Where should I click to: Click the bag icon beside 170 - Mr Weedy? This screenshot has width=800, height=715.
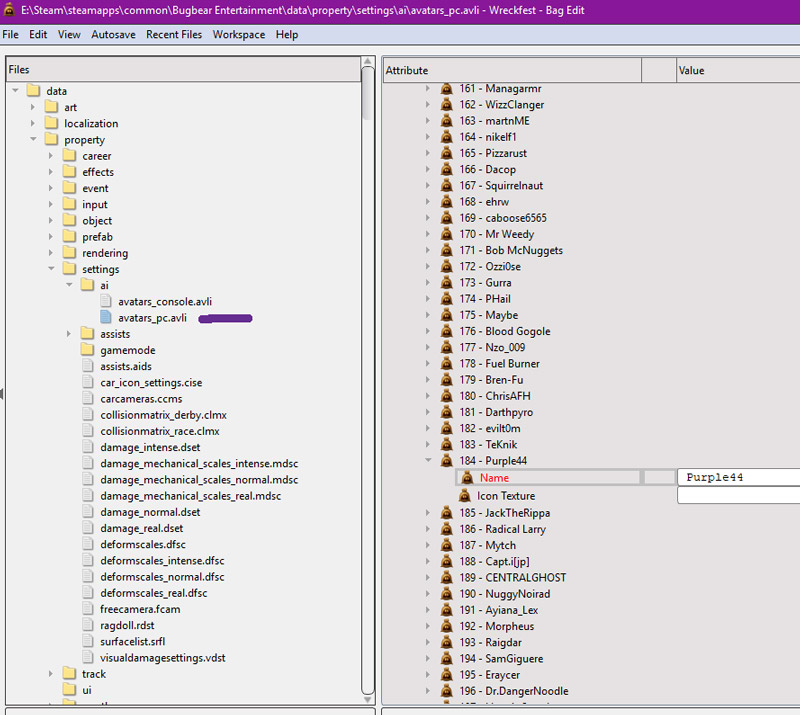coord(446,234)
